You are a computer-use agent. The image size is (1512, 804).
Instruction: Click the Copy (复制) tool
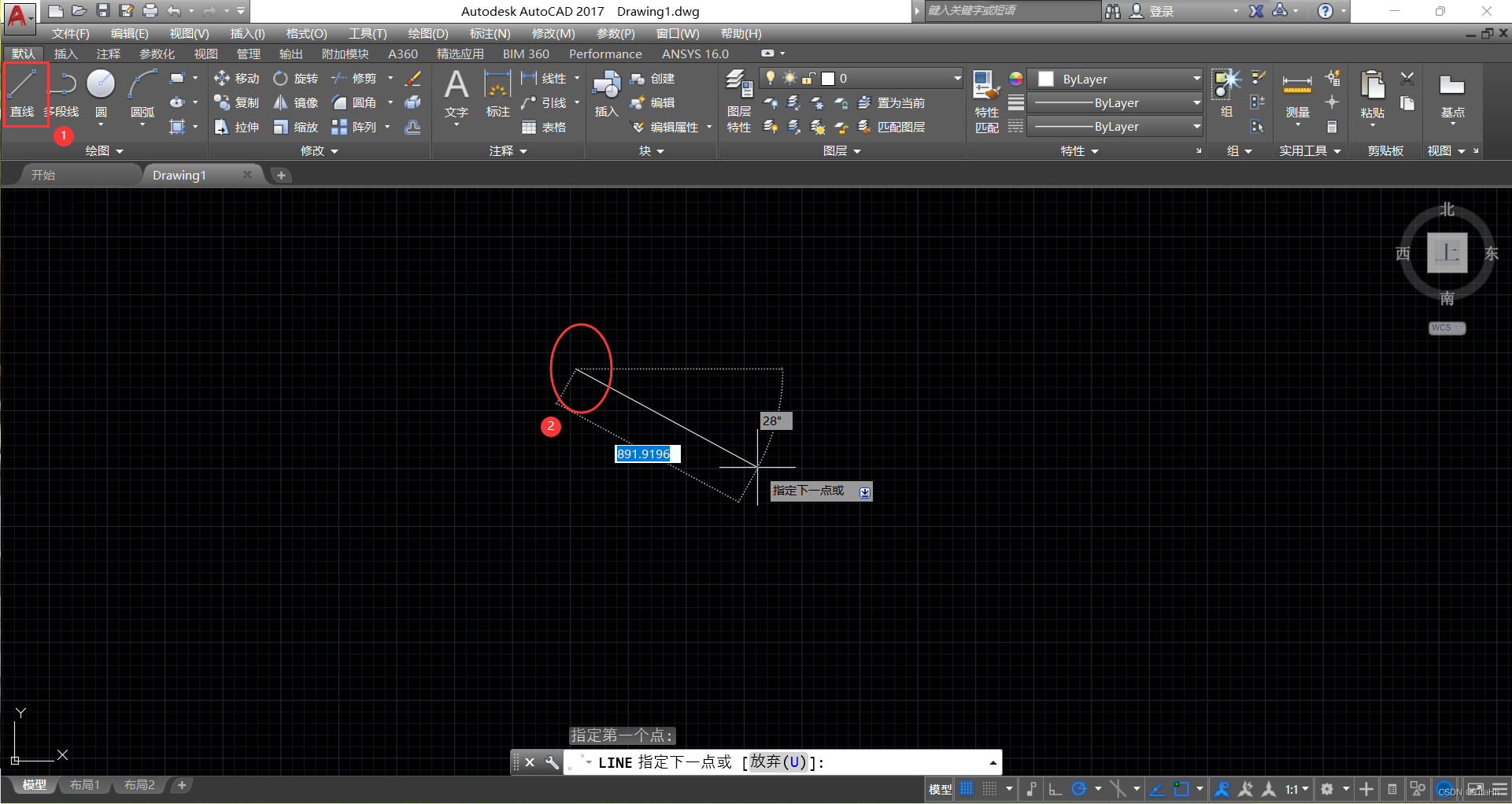pos(237,103)
